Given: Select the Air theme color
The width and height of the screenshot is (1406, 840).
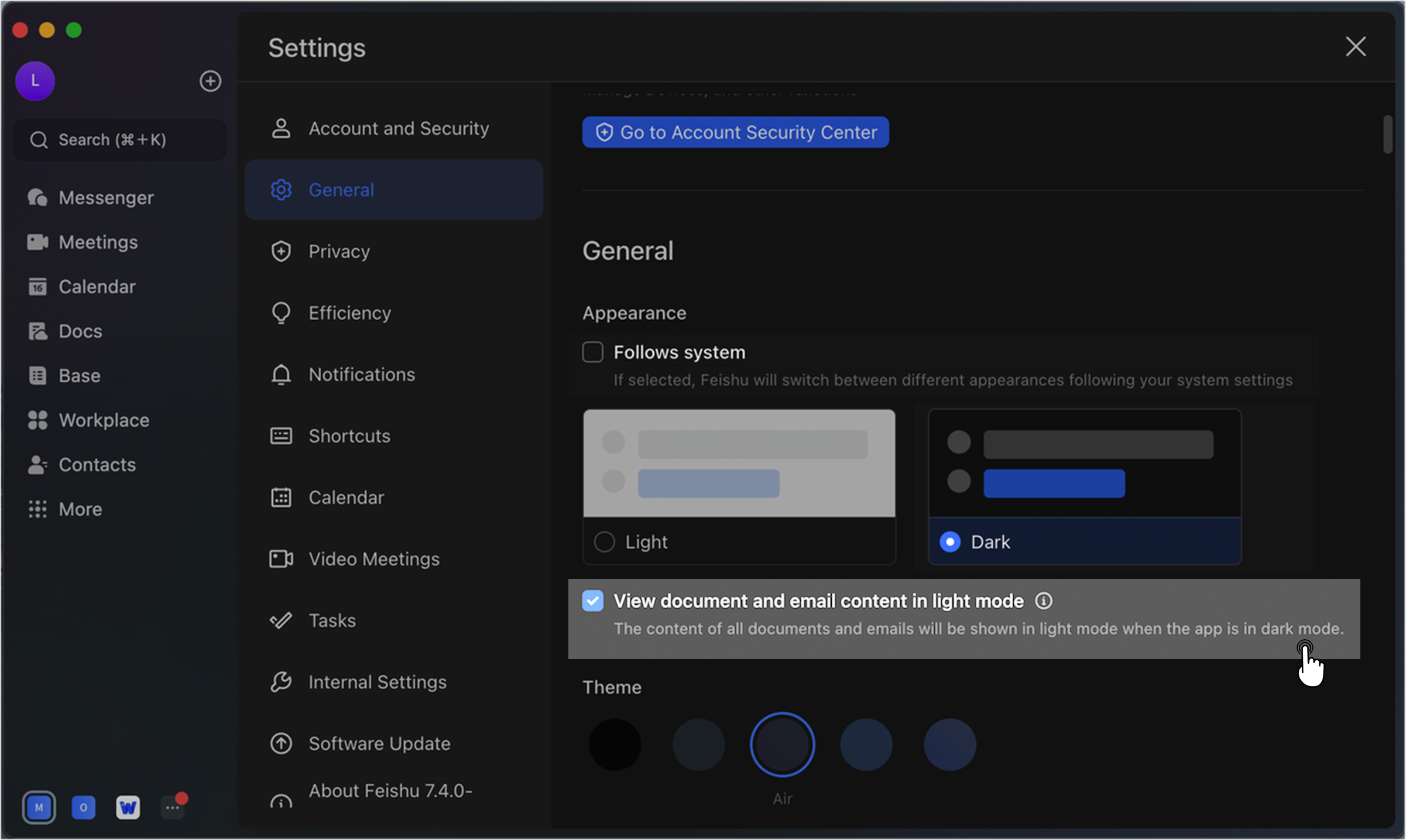Looking at the screenshot, I should pos(782,744).
